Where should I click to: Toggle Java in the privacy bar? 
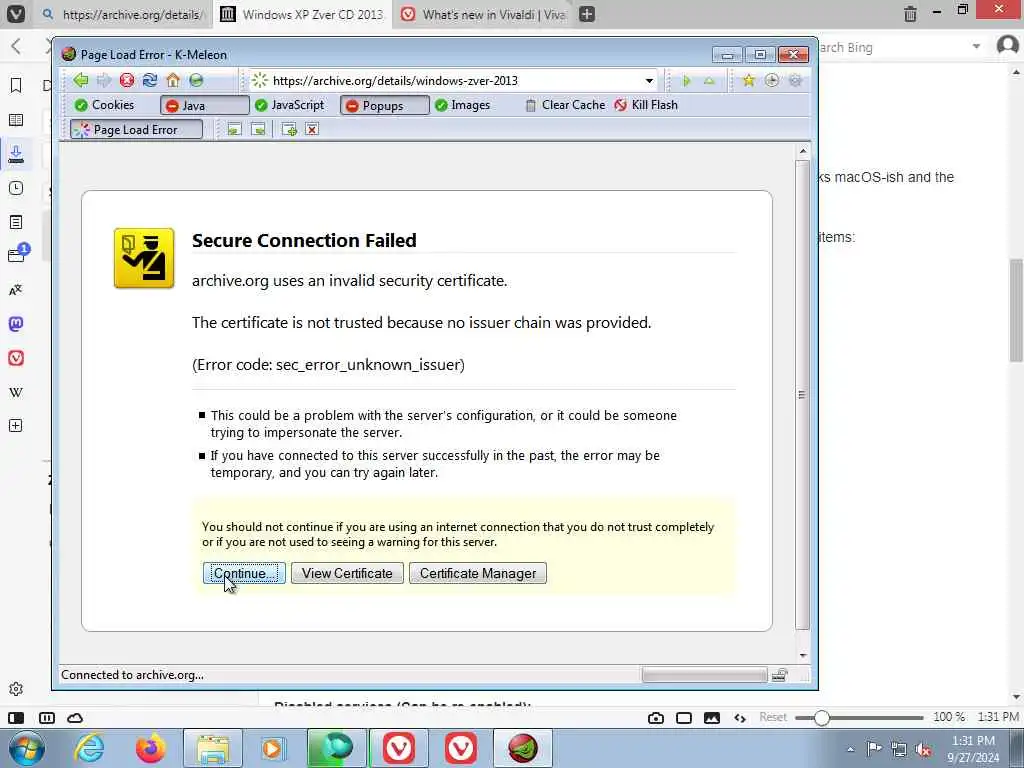coord(204,105)
